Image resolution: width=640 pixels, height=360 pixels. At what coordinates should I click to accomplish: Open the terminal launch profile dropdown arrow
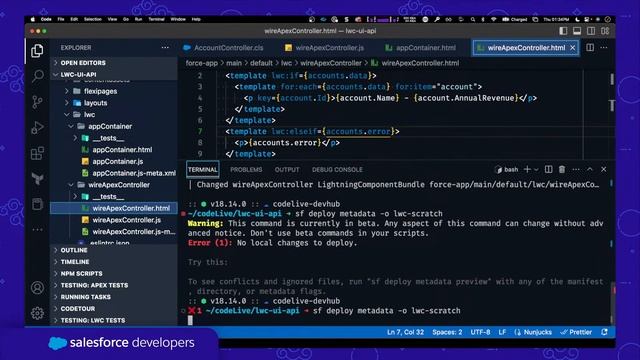536,170
